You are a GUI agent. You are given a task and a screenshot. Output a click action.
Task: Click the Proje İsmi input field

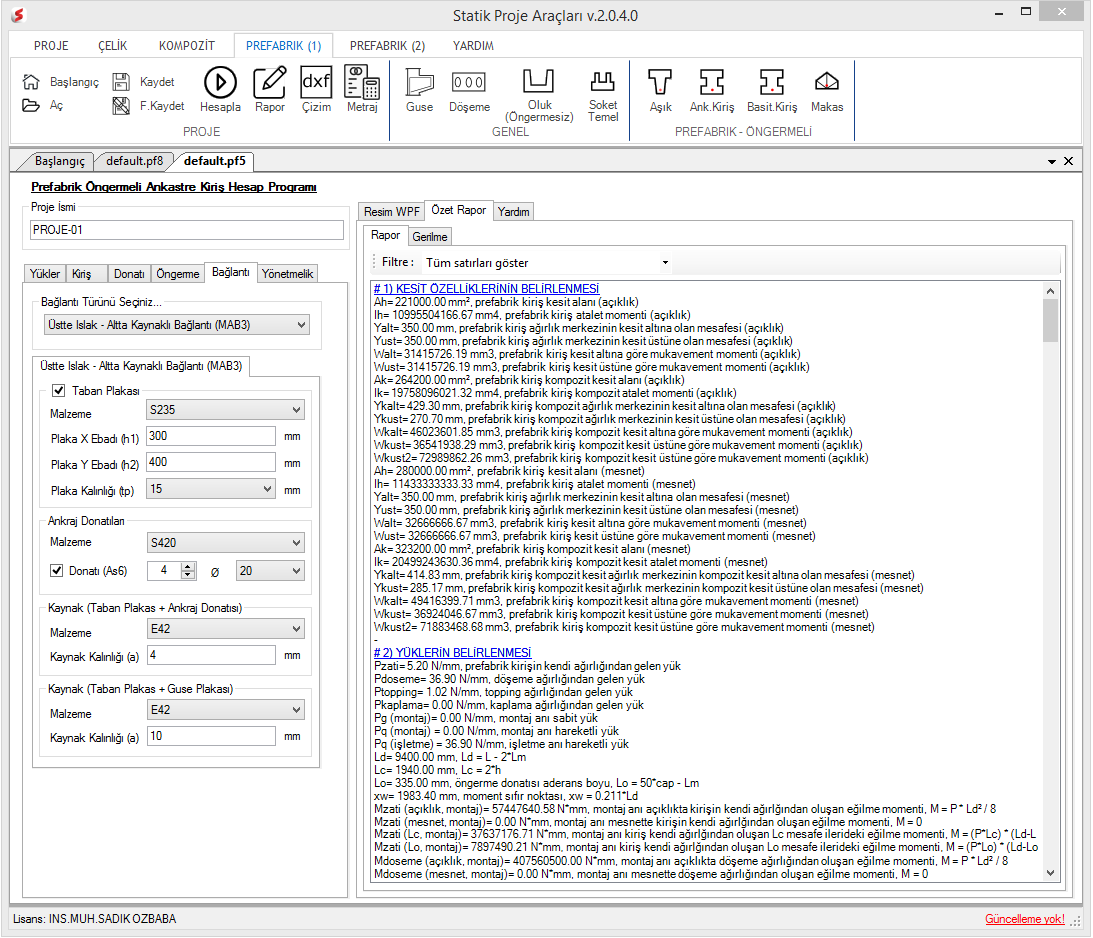pos(187,230)
